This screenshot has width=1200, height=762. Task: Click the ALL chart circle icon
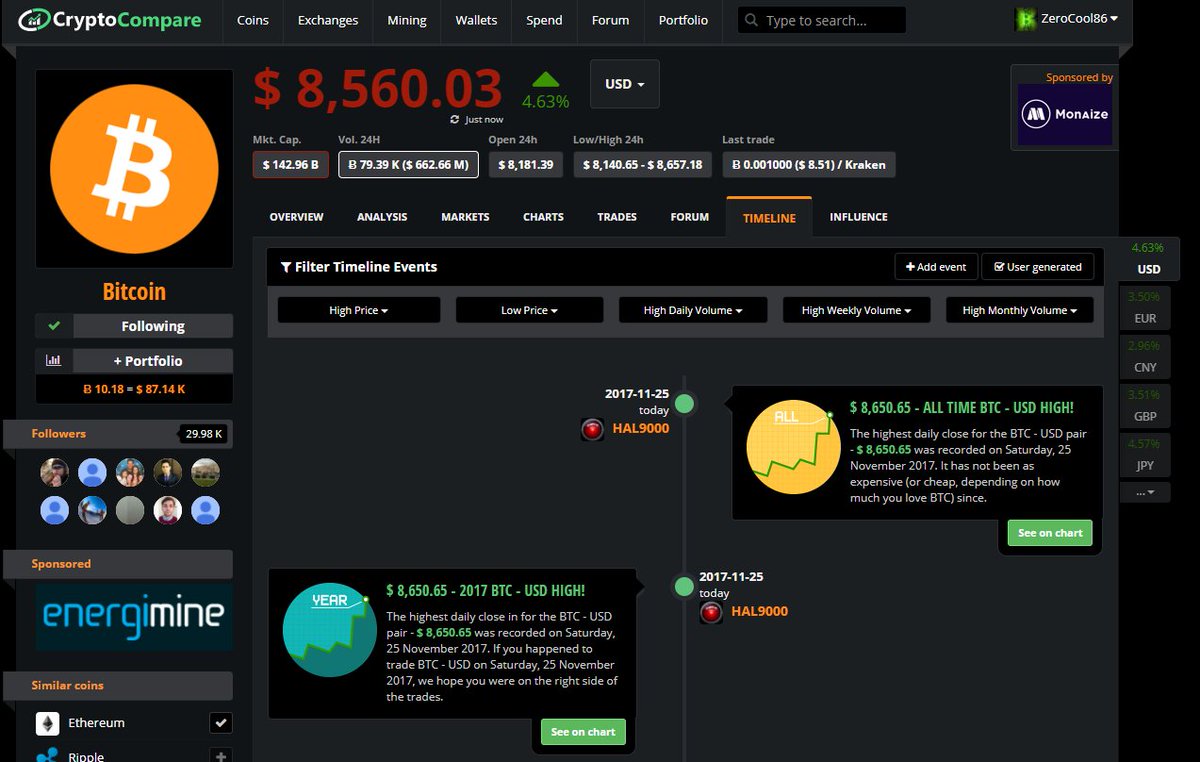(794, 447)
